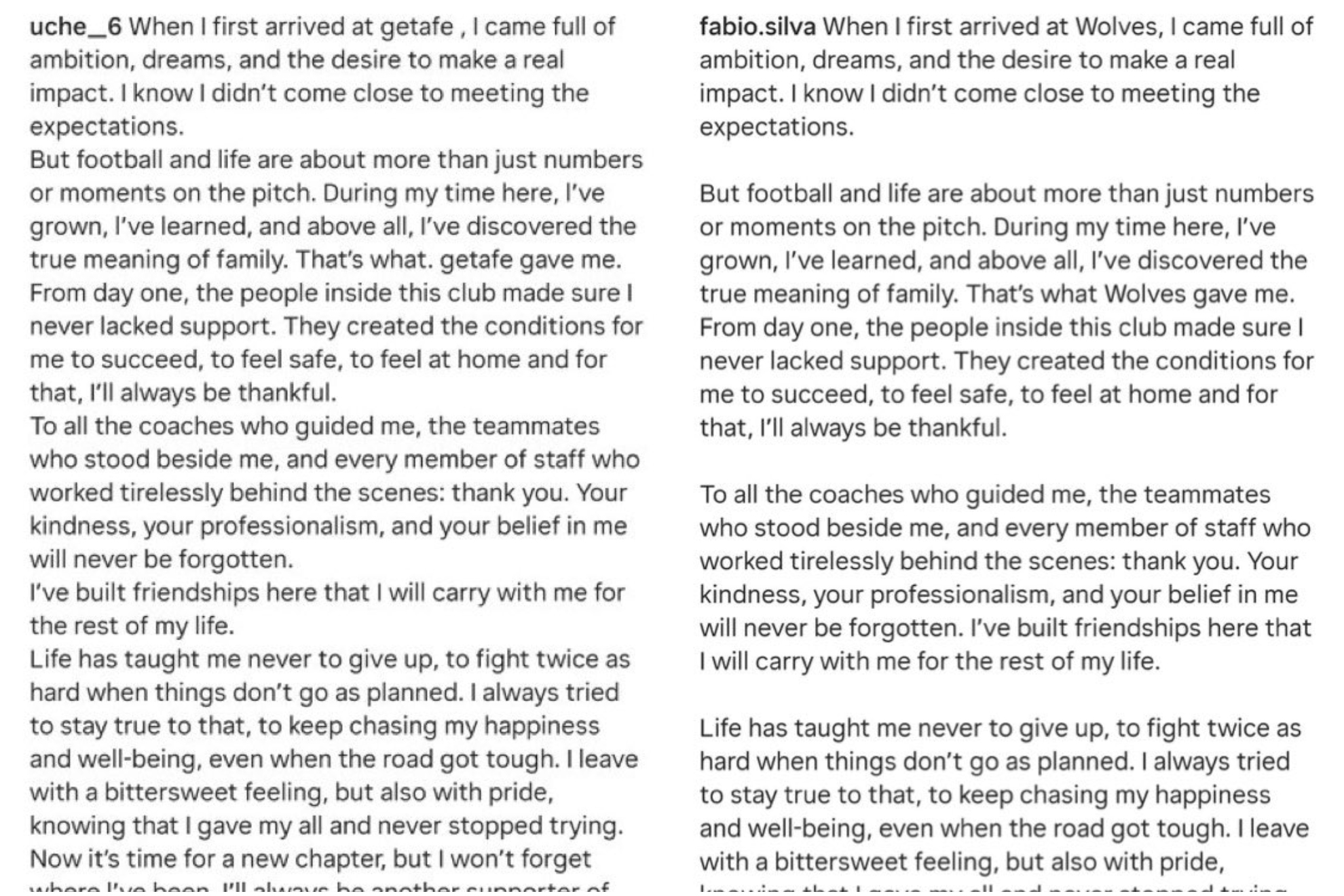1344x896 pixels.
Task: Click "expectations." in the fabio.silva caption
Action: coord(776,127)
